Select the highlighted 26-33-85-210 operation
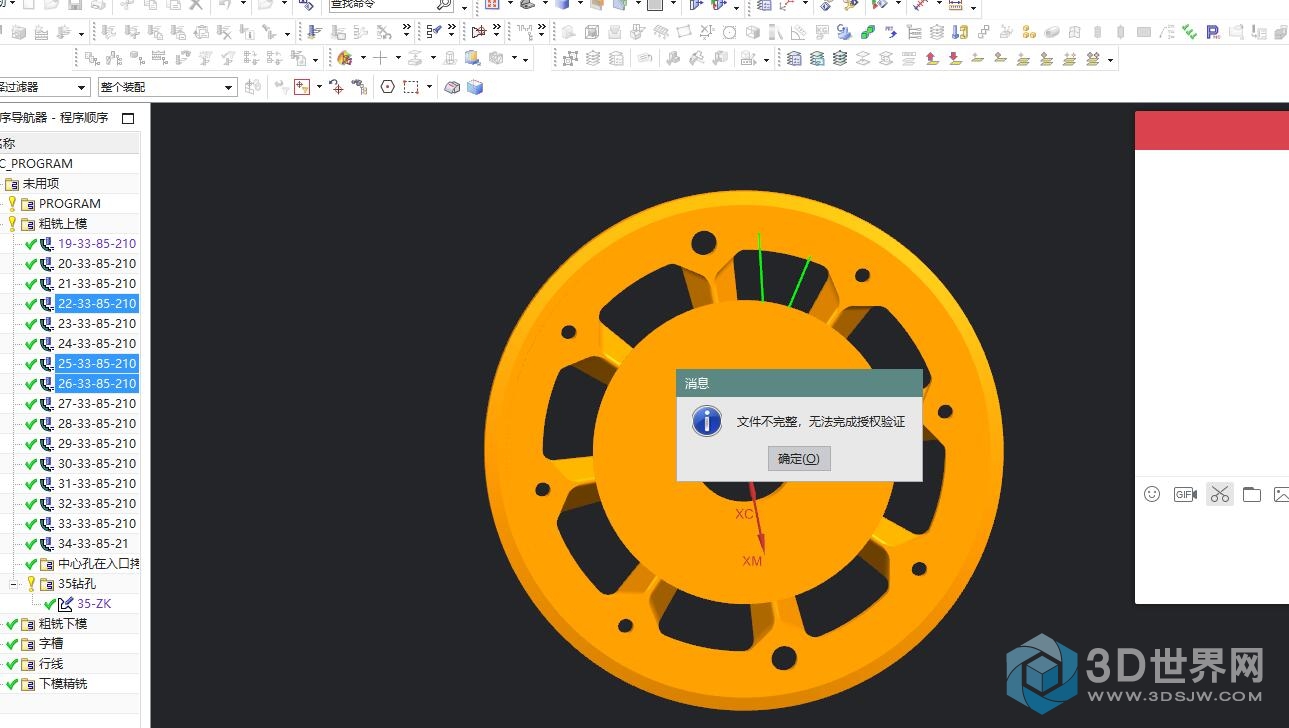1289x728 pixels. [97, 384]
